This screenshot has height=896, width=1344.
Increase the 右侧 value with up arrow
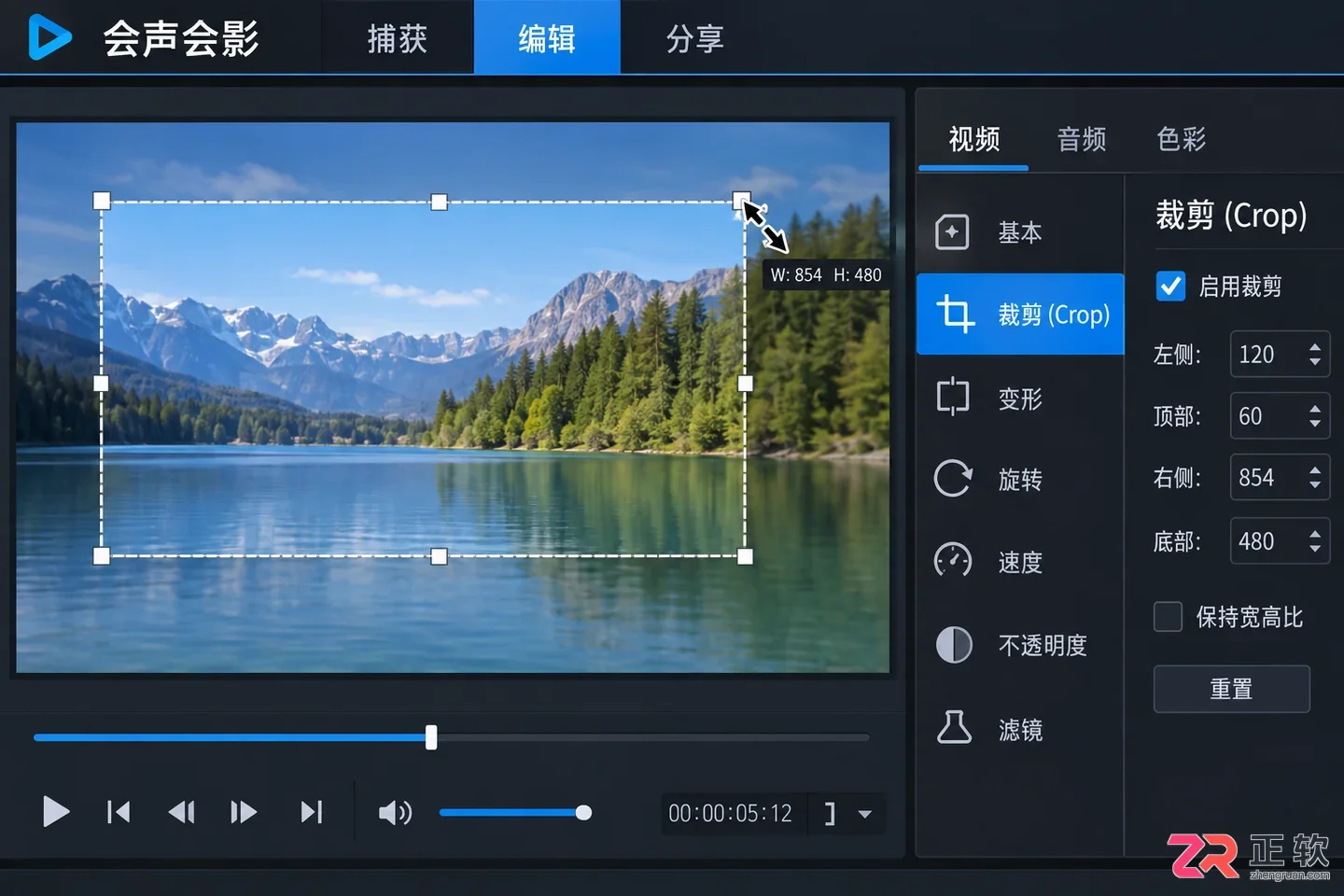pyautogui.click(x=1315, y=470)
